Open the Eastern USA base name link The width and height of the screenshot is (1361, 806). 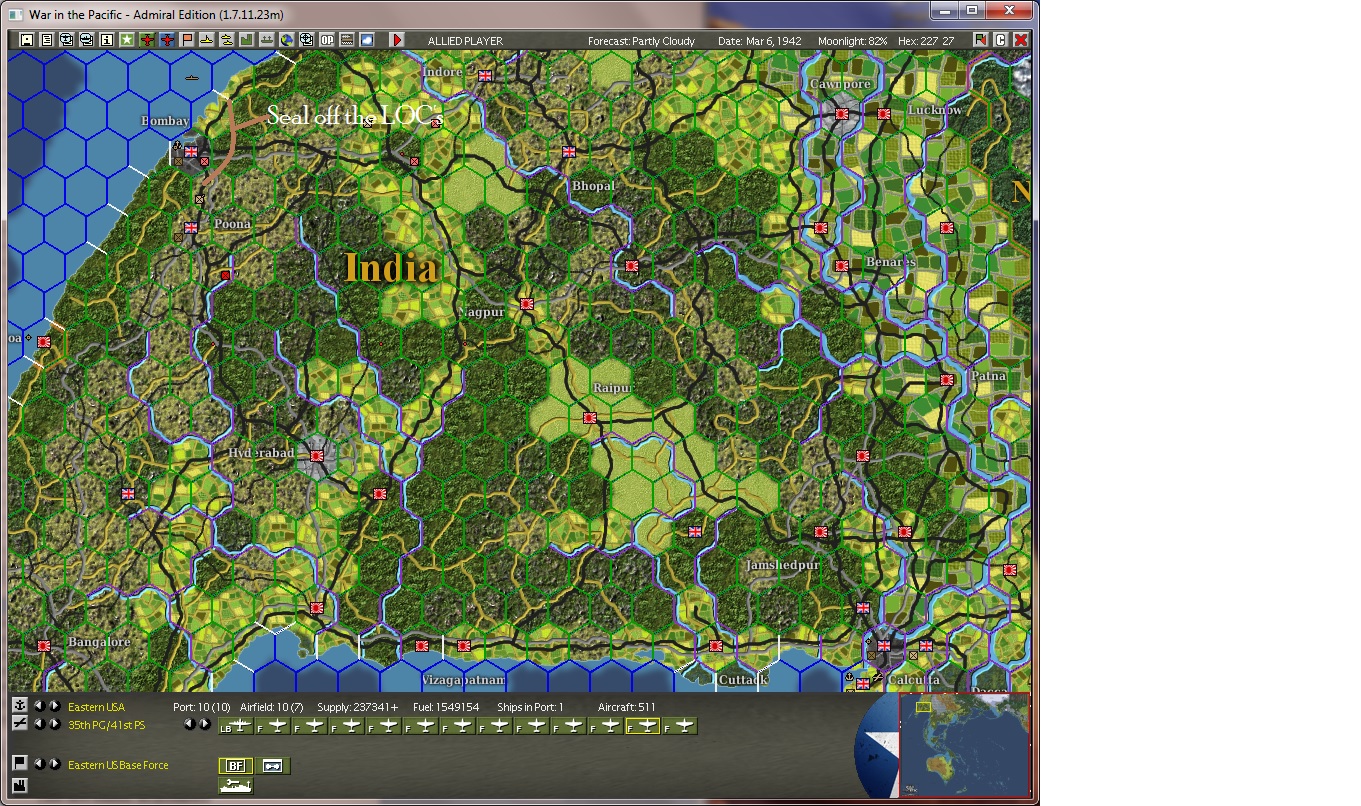pyautogui.click(x=97, y=707)
